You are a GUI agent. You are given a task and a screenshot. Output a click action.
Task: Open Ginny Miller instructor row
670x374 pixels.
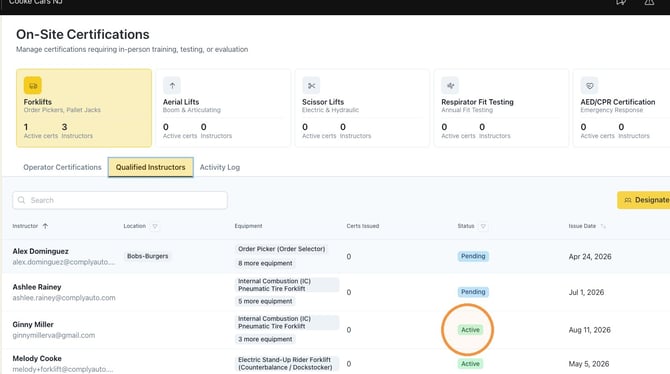tap(335, 330)
